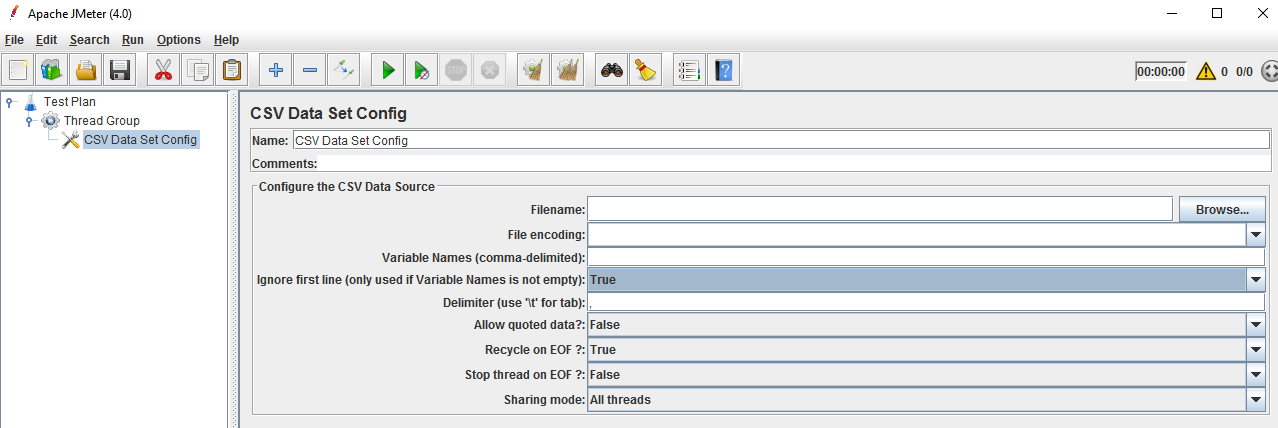The height and width of the screenshot is (428, 1278).
Task: Open the Run menu
Action: click(133, 40)
